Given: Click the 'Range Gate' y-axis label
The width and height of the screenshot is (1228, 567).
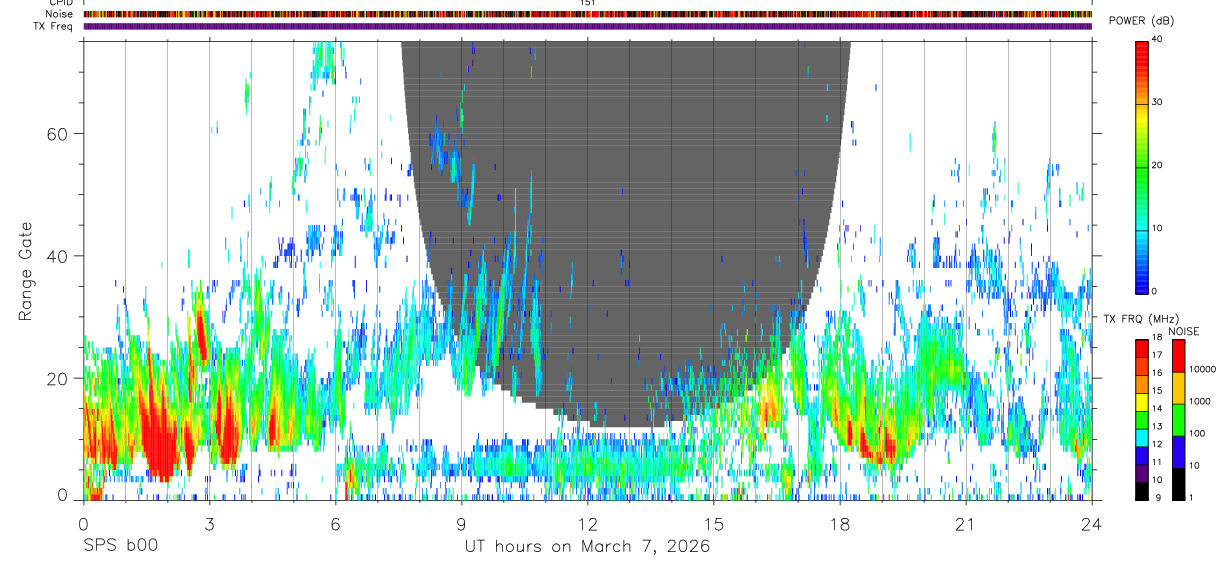Looking at the screenshot, I should pyautogui.click(x=25, y=271).
